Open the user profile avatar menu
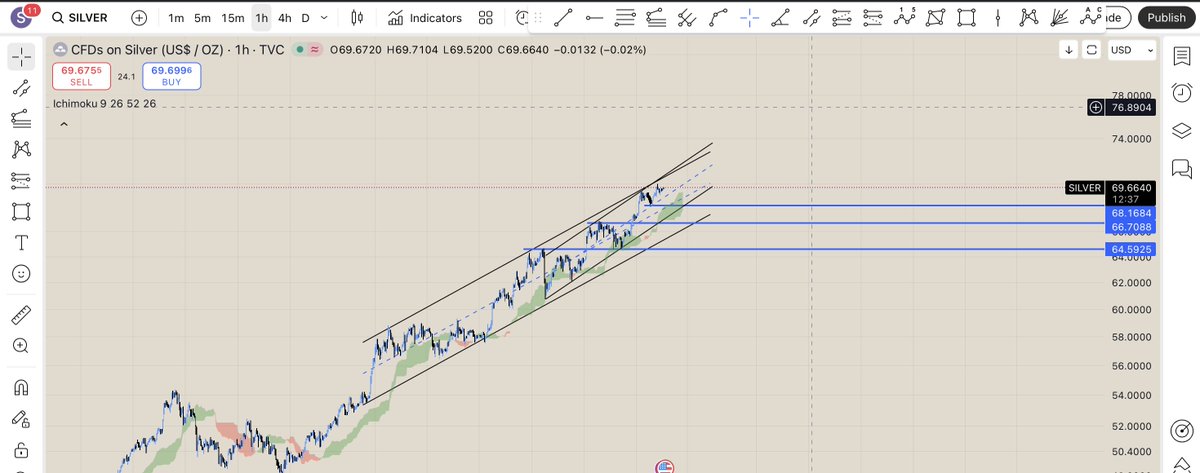The height and width of the screenshot is (473, 1200). coord(22,17)
